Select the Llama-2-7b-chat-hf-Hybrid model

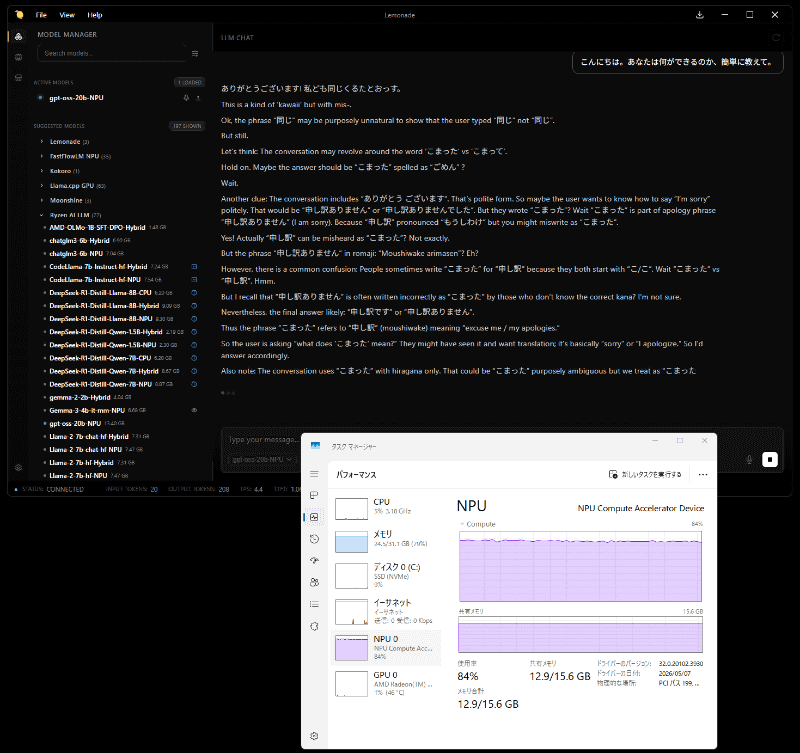89,437
